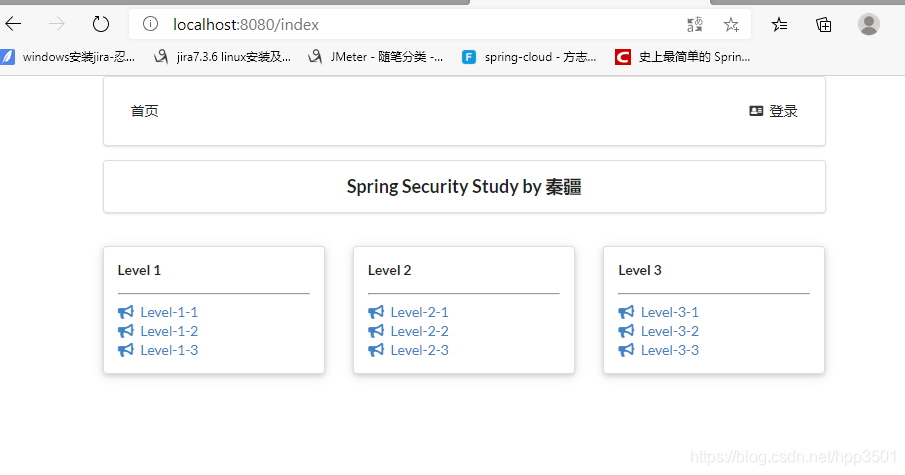Open the Level-1-3 link
Viewport: 905px width, 475px height.
click(169, 350)
